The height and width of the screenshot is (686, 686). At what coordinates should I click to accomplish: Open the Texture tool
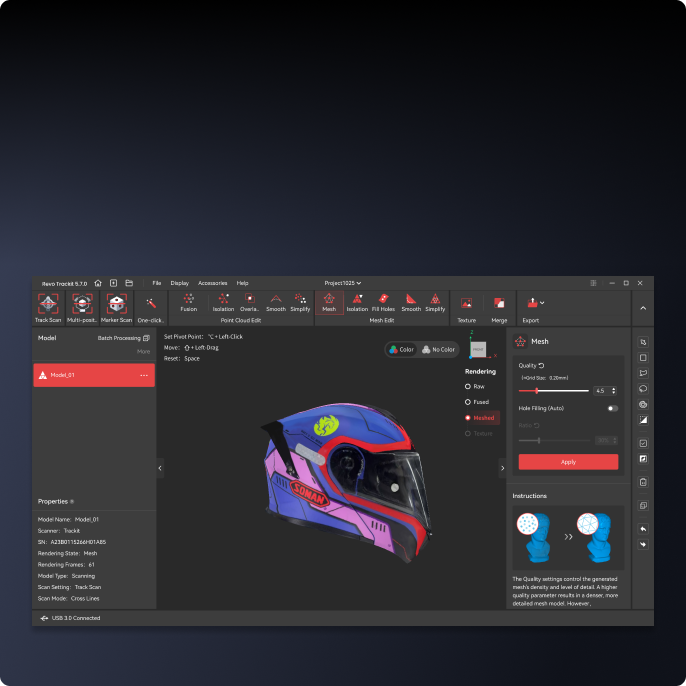coord(466,304)
